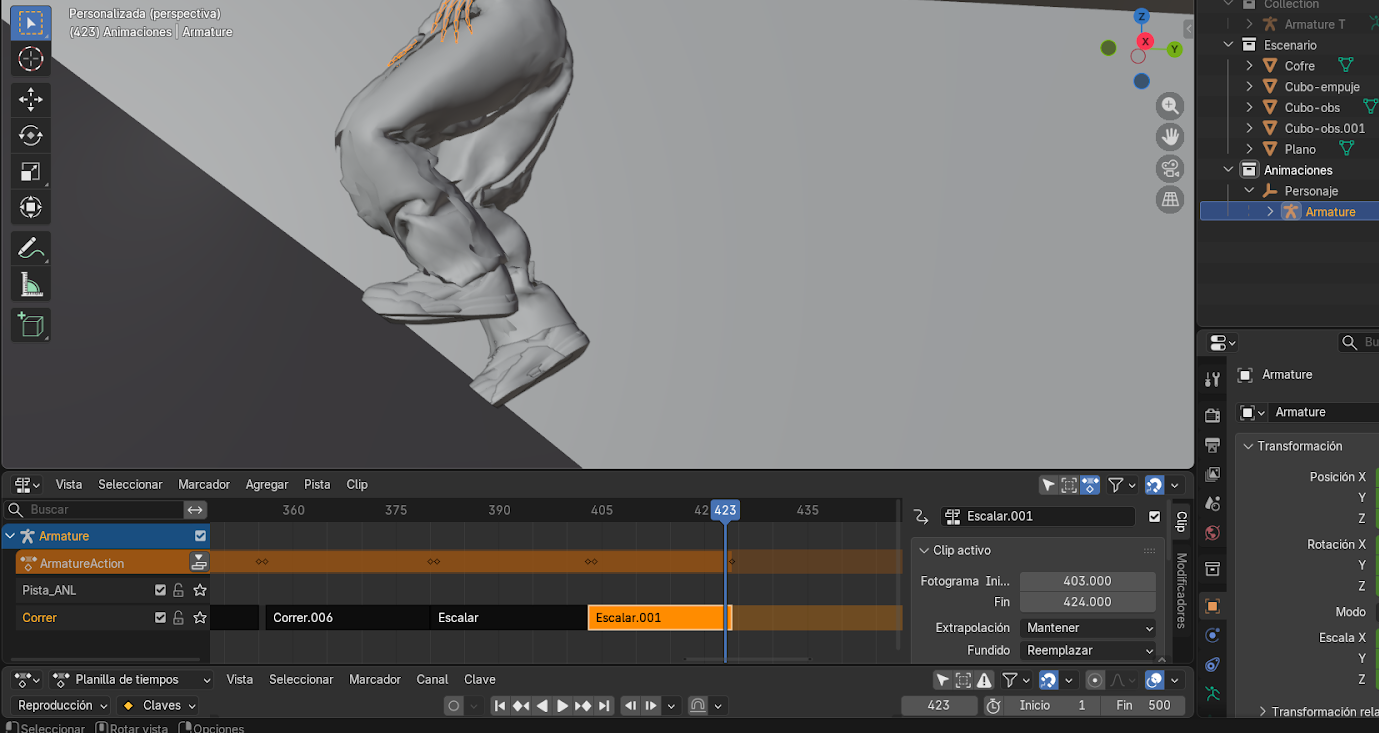The height and width of the screenshot is (733, 1379).
Task: Select the Move tool in the toolbar
Action: (x=30, y=99)
